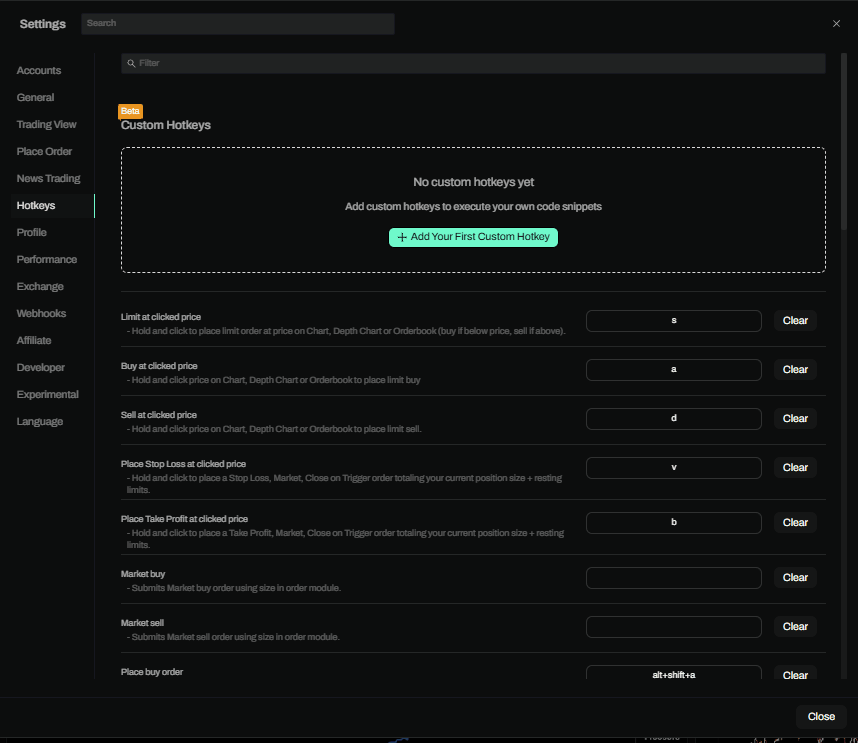Edit the Buy at clicked price hotkey field
Screen dimensions: 858x743
pyautogui.click(x=673, y=369)
